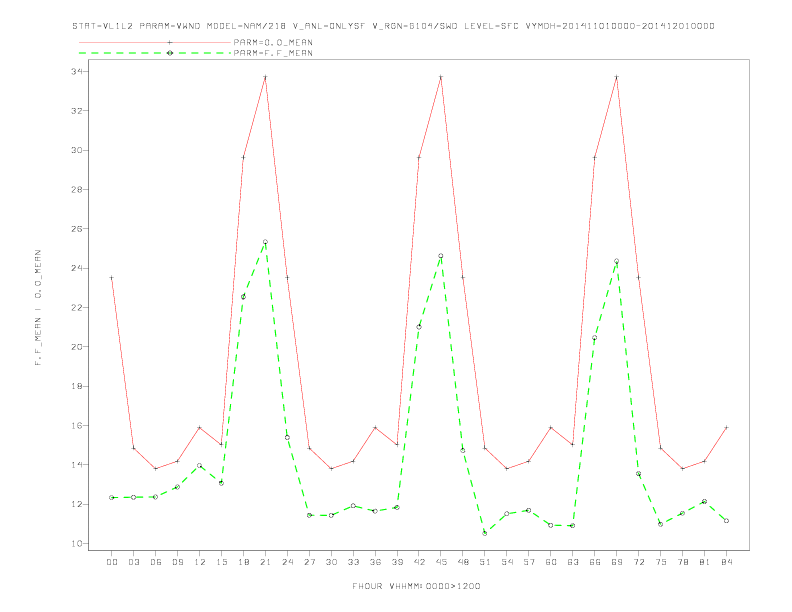792x612 pixels.
Task: Click x-axis forecast hour label 36
Action: coord(375,562)
